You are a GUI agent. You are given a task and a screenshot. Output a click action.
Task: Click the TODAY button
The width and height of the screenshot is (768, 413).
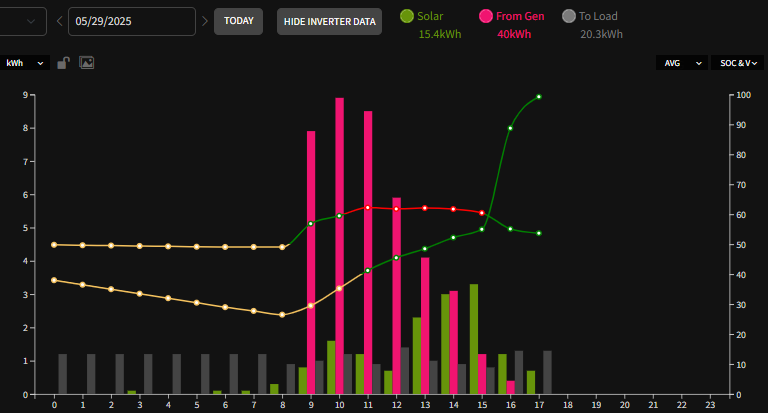[x=239, y=21]
